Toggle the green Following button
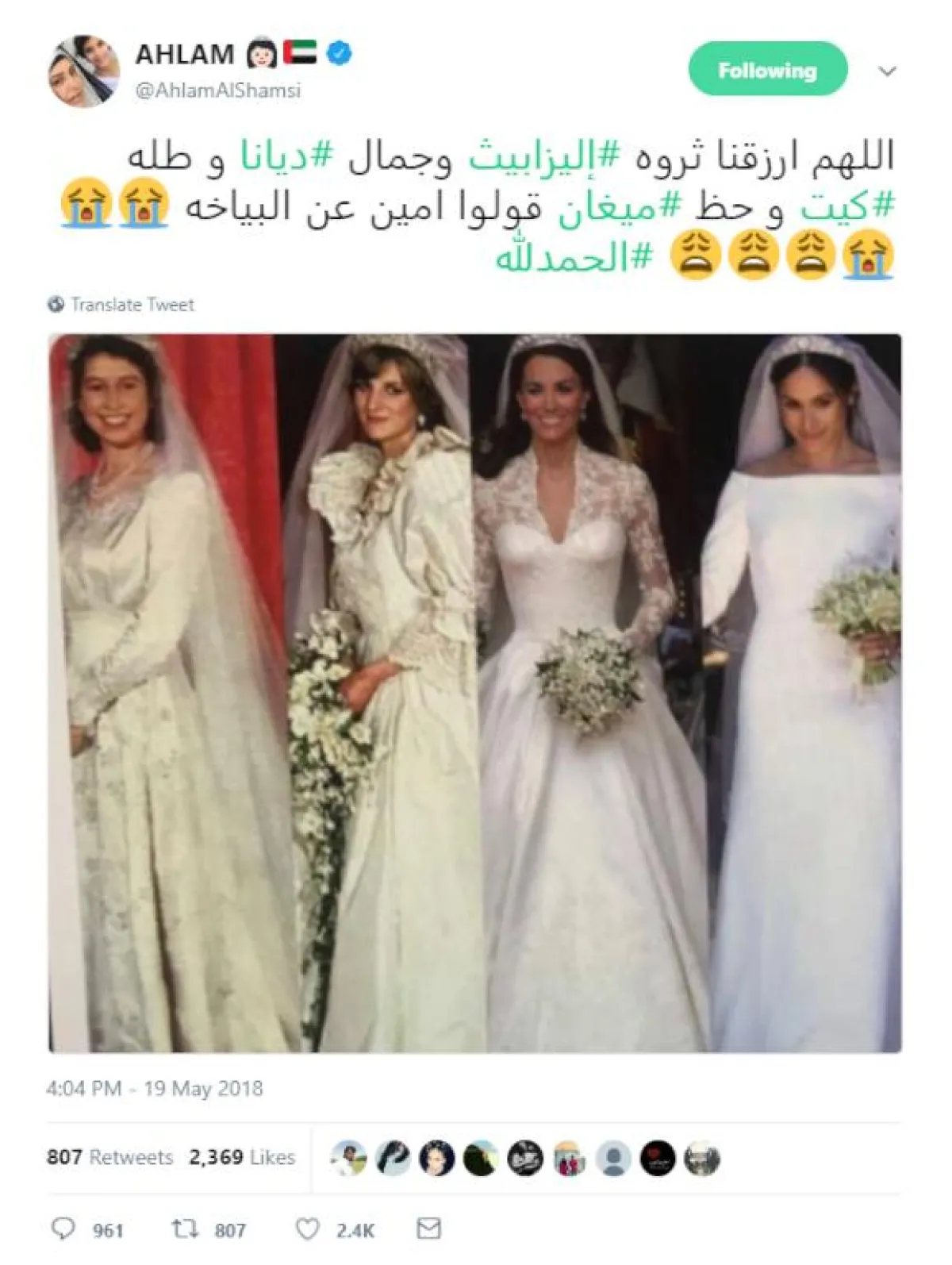Screen dimensions: 952x1265 (767, 70)
